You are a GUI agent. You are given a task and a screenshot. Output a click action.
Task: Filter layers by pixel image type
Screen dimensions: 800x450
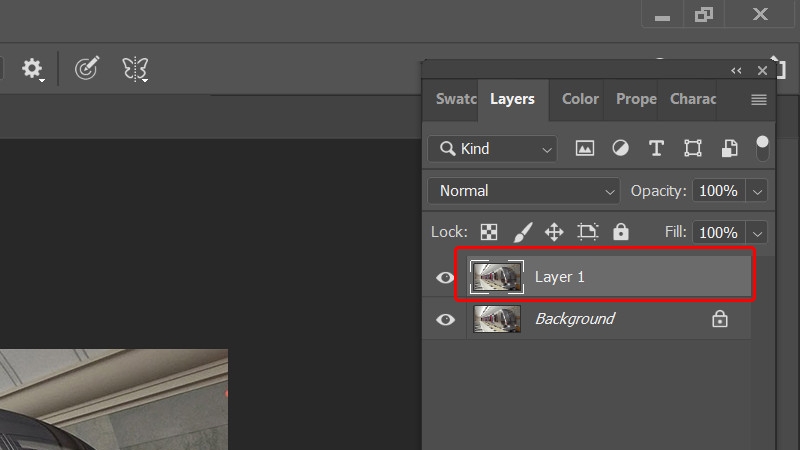tap(585, 148)
